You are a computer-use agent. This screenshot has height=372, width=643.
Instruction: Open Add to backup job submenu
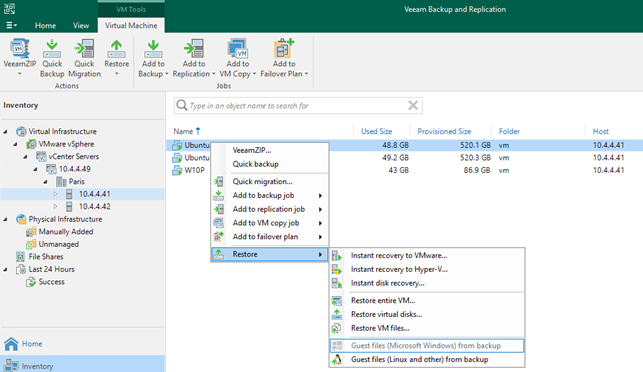pos(270,195)
